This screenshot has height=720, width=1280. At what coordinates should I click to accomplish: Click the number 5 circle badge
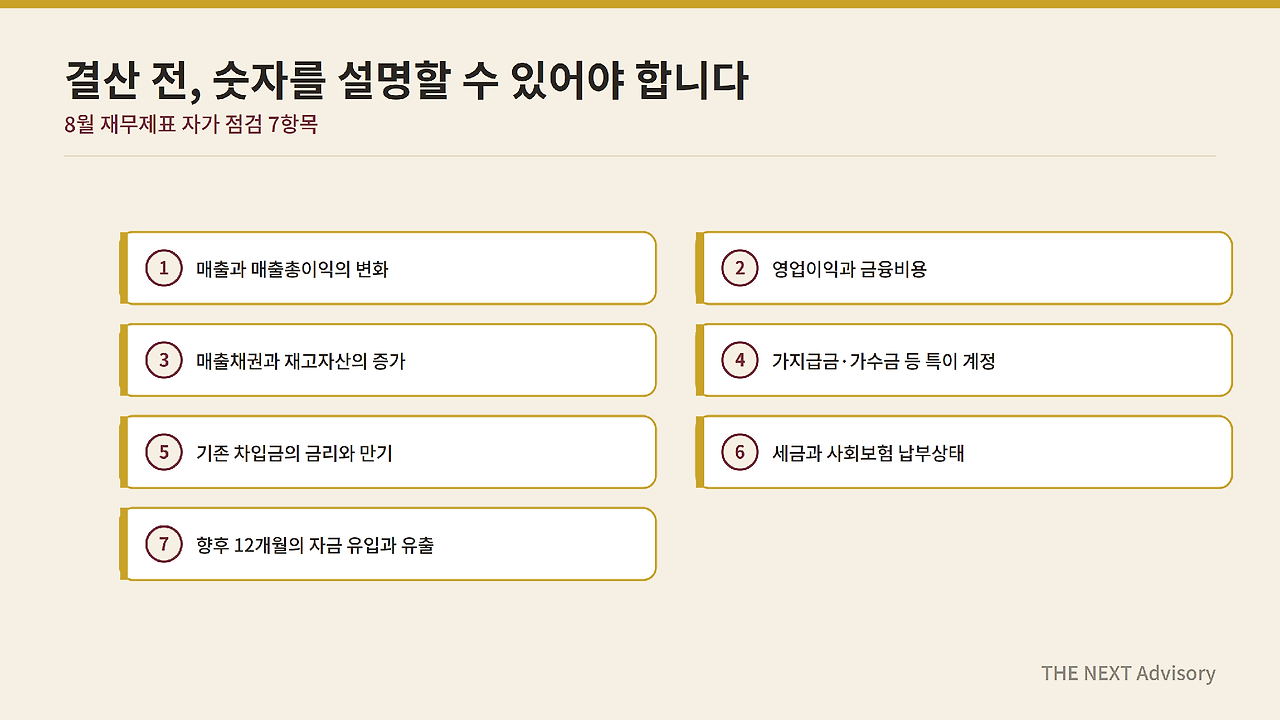(164, 452)
